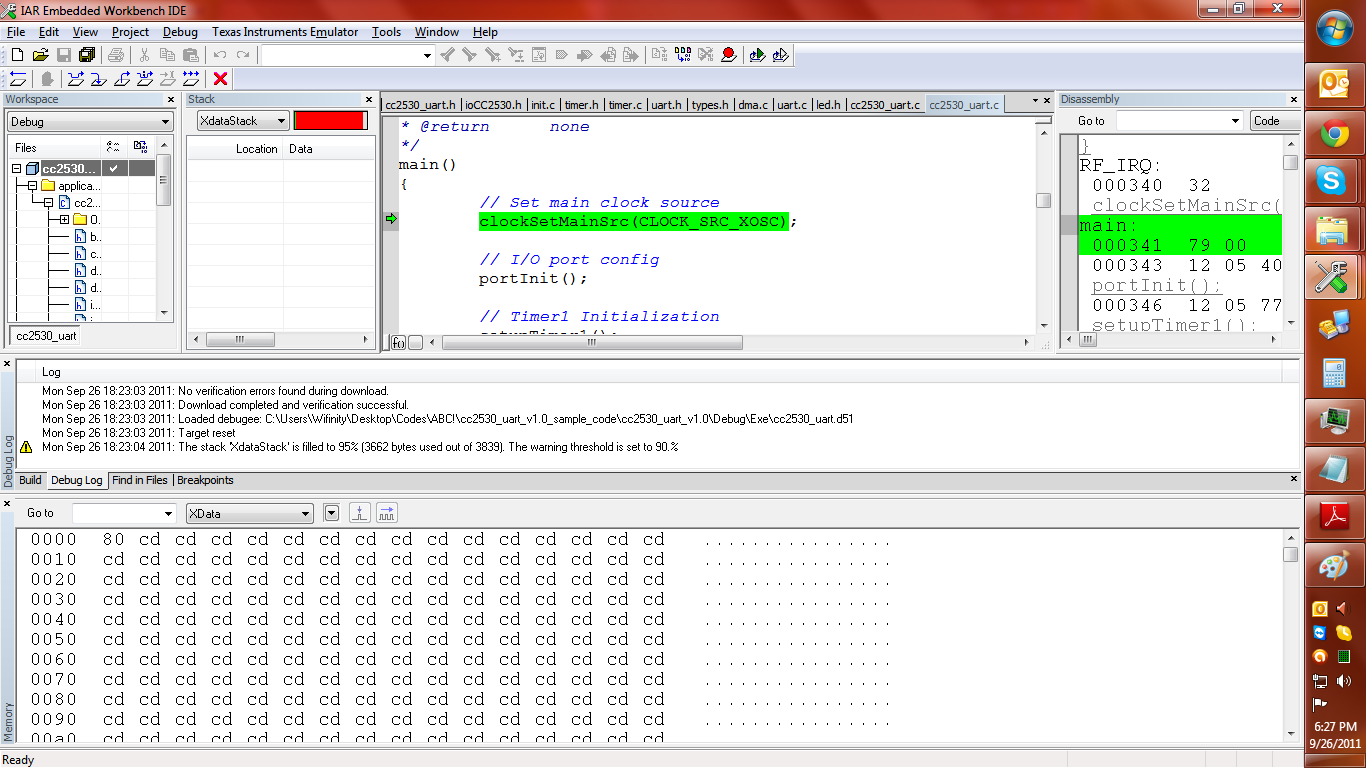This screenshot has width=1366, height=768.
Task: Click the Step Over debug icon
Action: point(76,79)
